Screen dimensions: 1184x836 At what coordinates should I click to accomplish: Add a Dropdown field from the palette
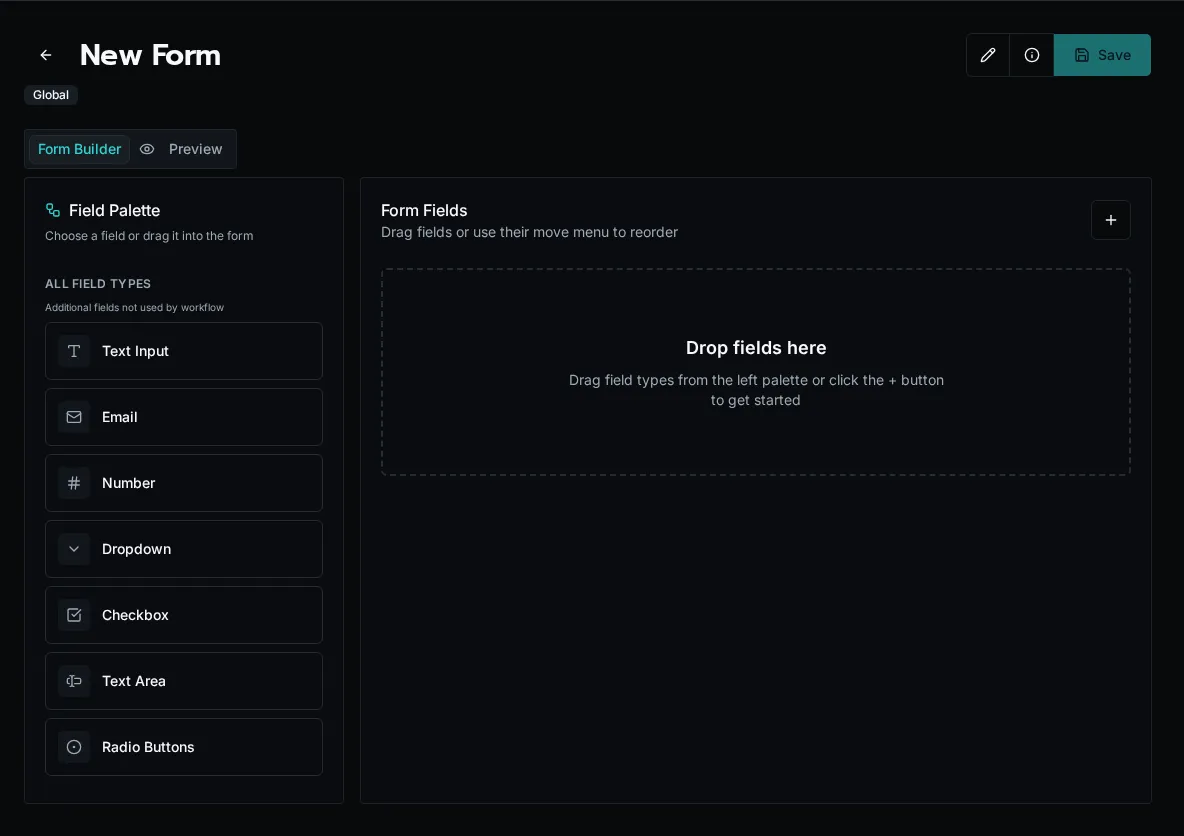pos(183,549)
